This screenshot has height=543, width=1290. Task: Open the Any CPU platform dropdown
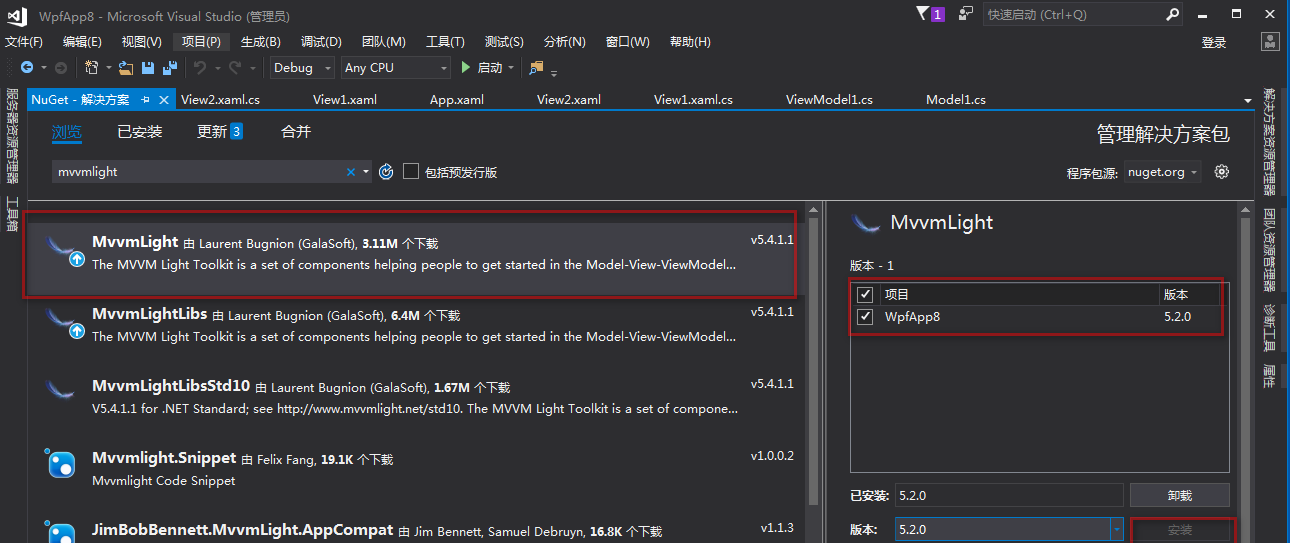pos(395,67)
